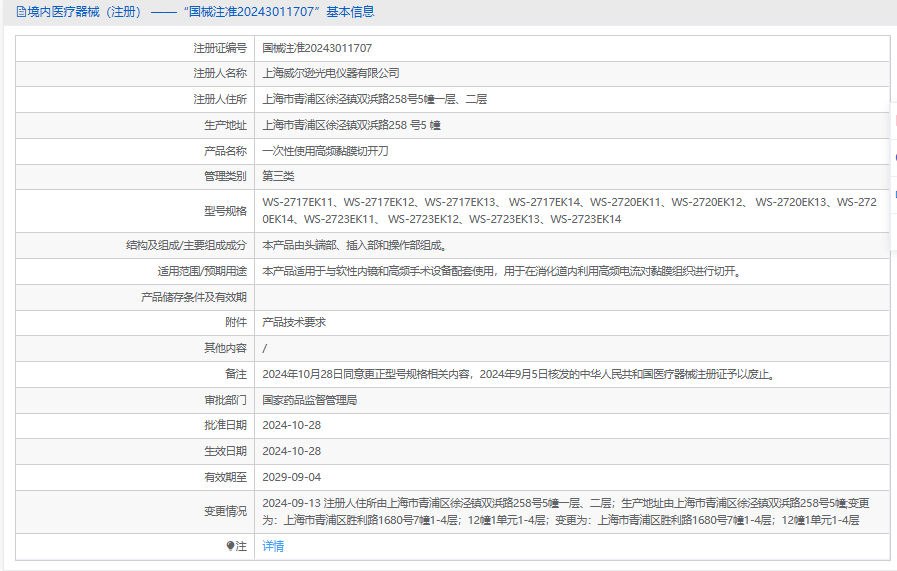The width and height of the screenshot is (897, 571).
Task: Click the 适用范围/预期用途 description text
Action: point(502,271)
